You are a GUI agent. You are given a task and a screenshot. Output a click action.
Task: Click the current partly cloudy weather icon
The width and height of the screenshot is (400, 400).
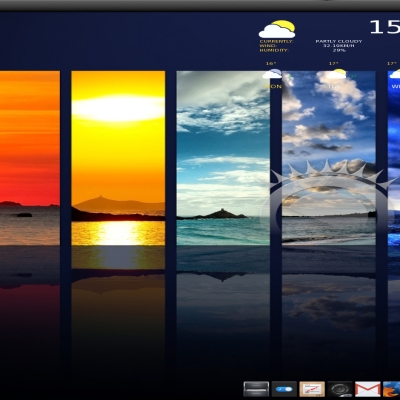pos(277,29)
